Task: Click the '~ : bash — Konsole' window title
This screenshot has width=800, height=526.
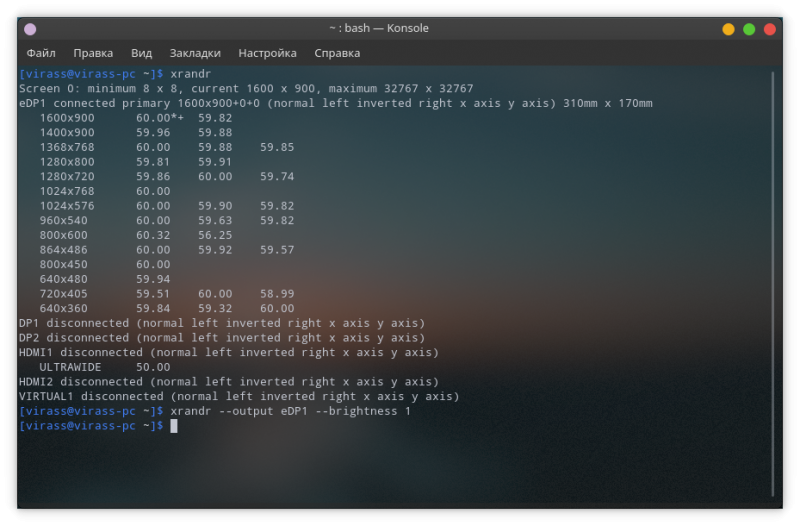Action: [400, 30]
